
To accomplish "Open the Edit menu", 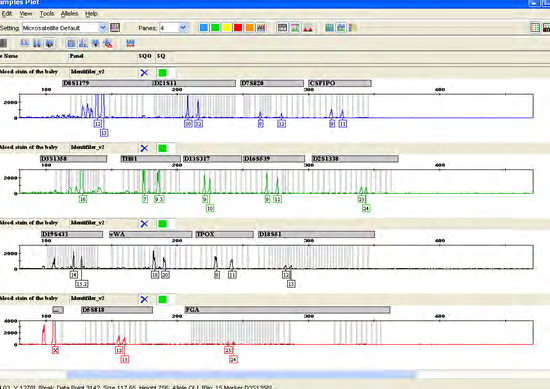I will pyautogui.click(x=7, y=14).
